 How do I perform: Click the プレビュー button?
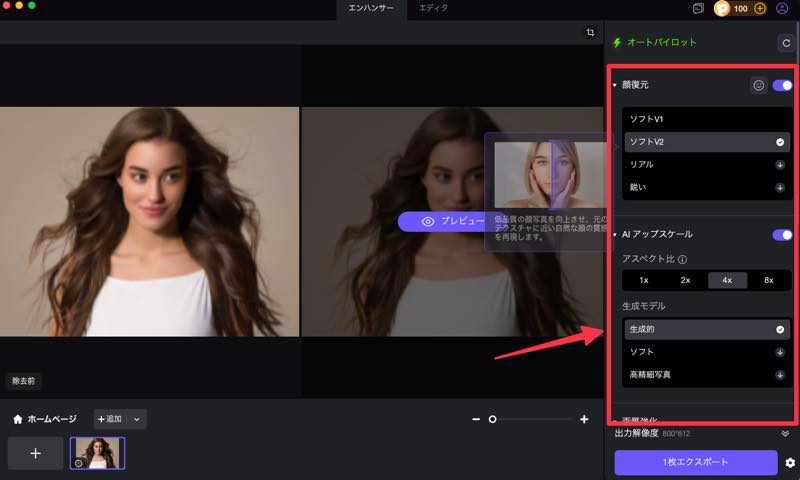tap(442, 221)
